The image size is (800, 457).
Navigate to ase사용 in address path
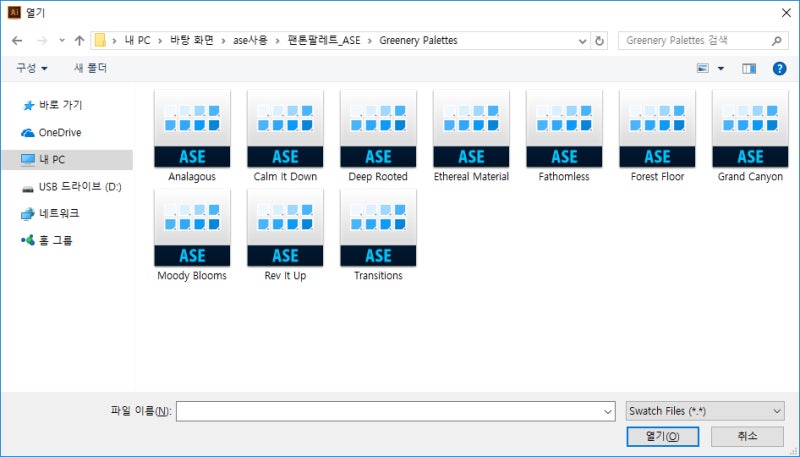(250, 40)
